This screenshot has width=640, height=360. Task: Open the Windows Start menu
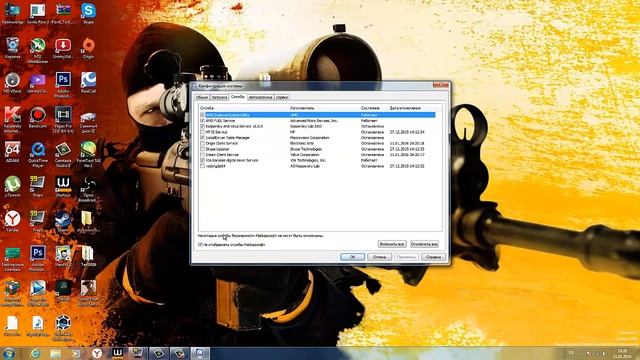[9, 353]
